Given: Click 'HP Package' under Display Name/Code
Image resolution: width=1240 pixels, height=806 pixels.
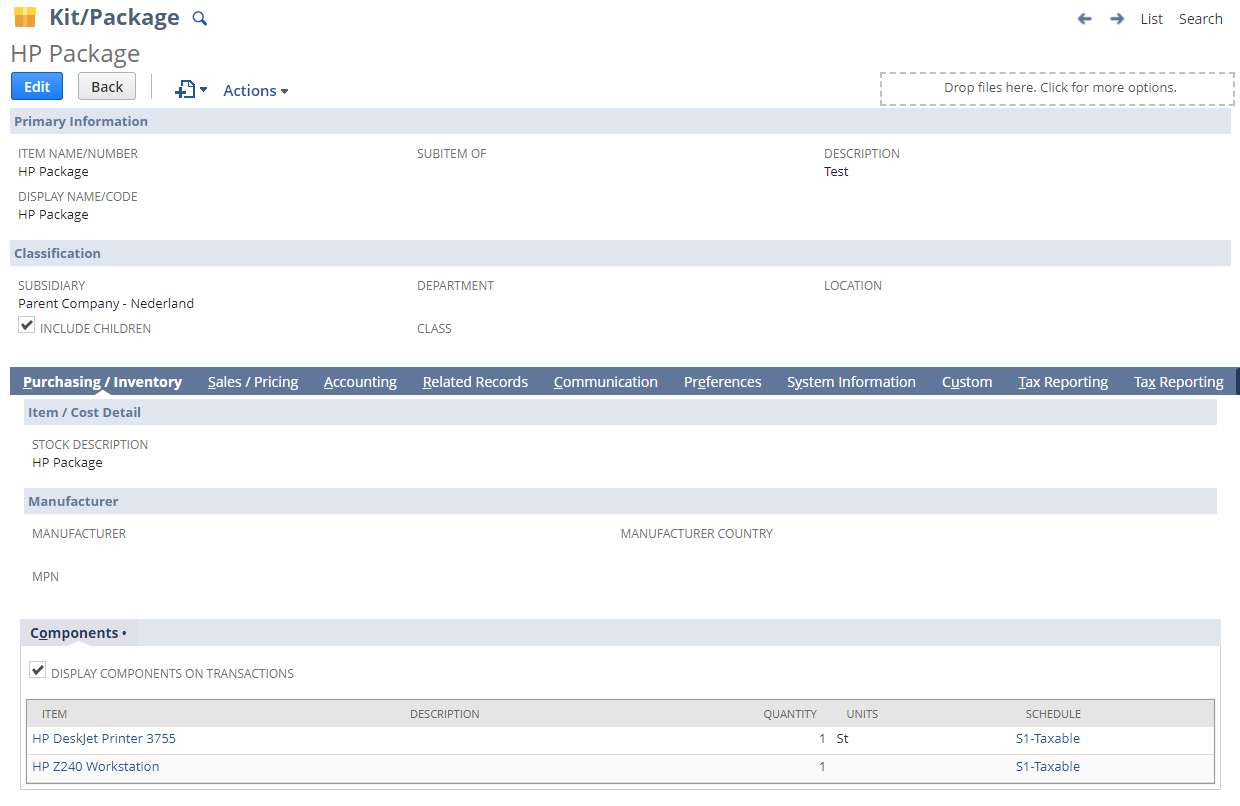Looking at the screenshot, I should click(53, 214).
